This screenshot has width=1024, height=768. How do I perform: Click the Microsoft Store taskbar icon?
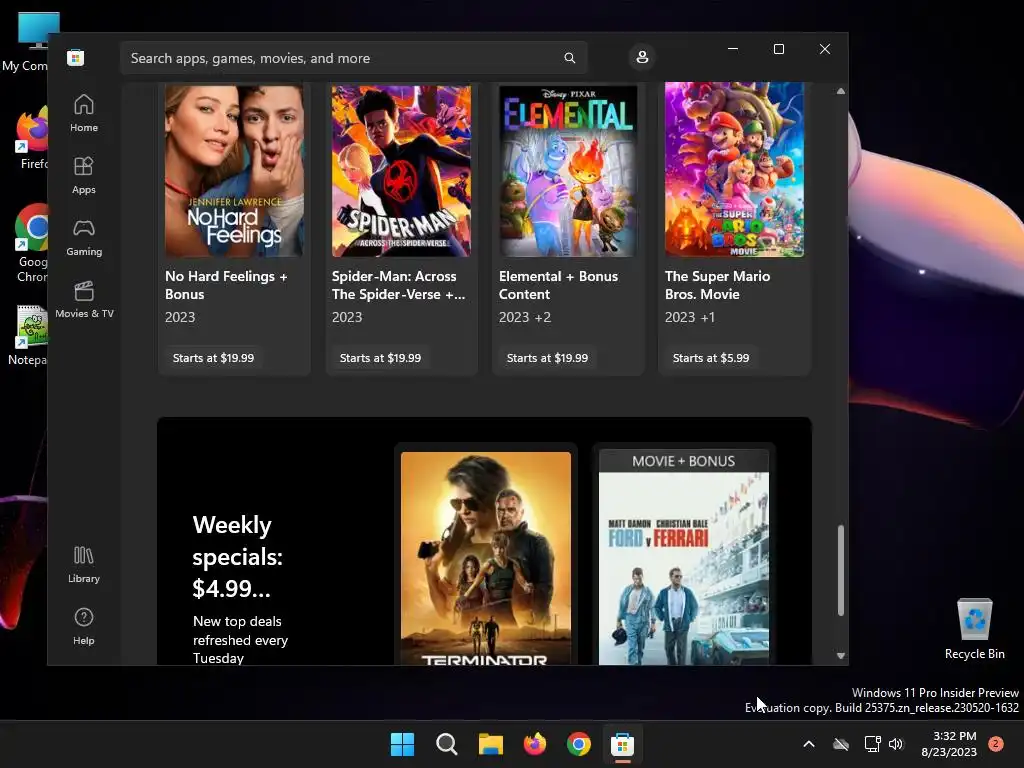(x=622, y=744)
